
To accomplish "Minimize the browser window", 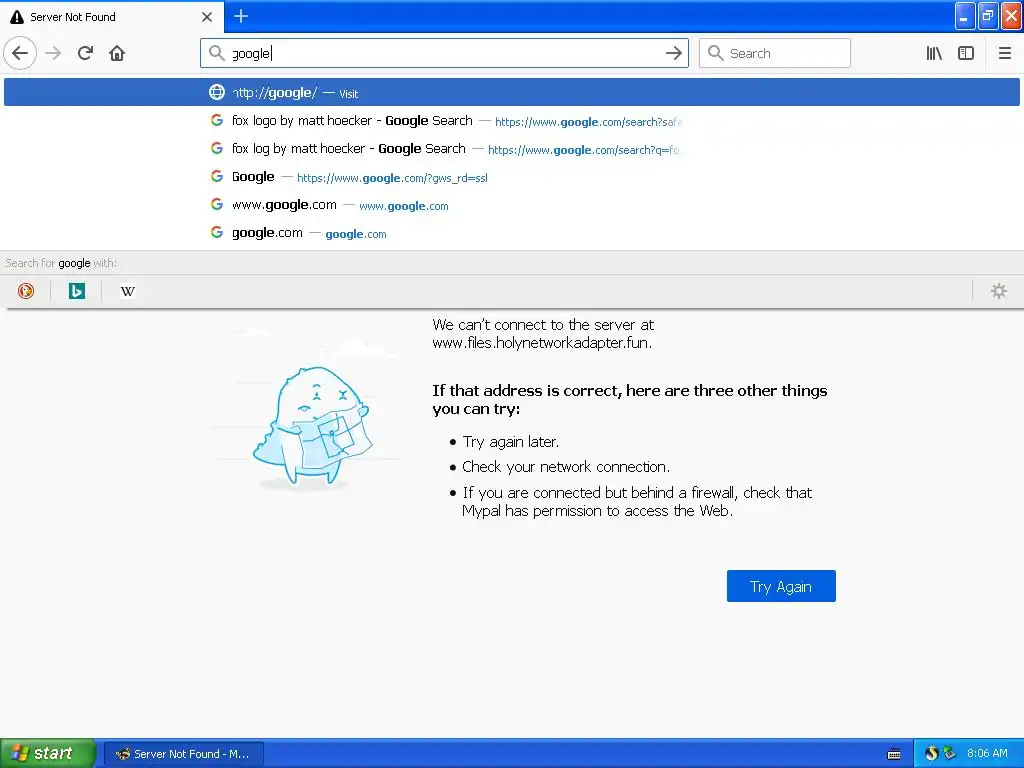I will click(x=965, y=16).
